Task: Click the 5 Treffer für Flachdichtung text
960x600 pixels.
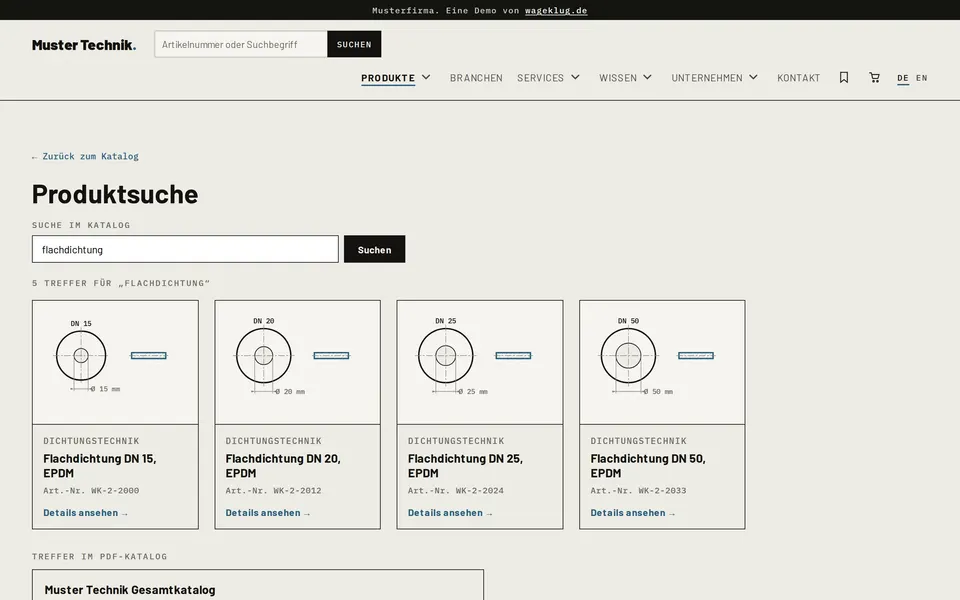Action: [x=121, y=283]
